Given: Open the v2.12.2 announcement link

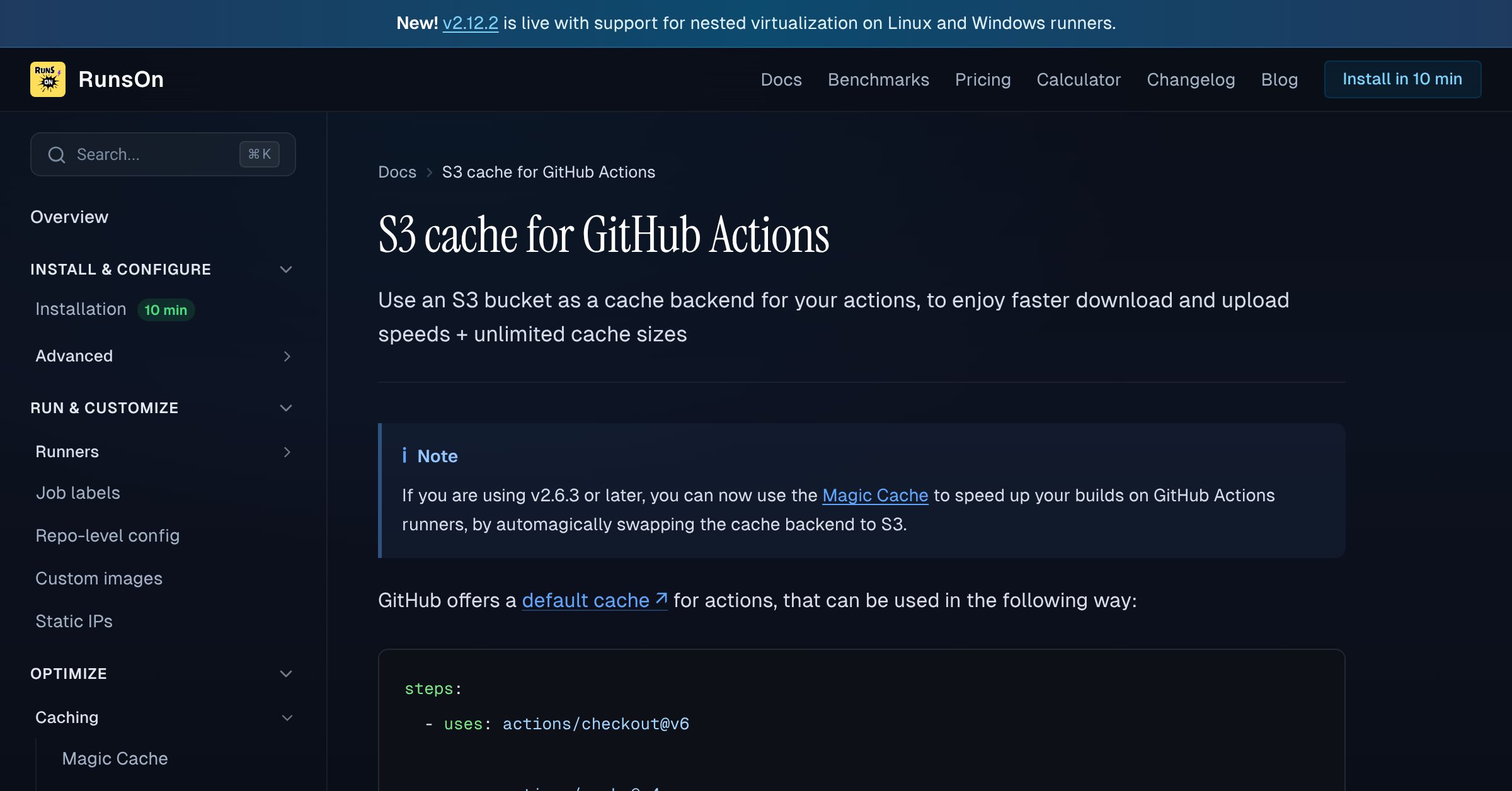Looking at the screenshot, I should 470,23.
